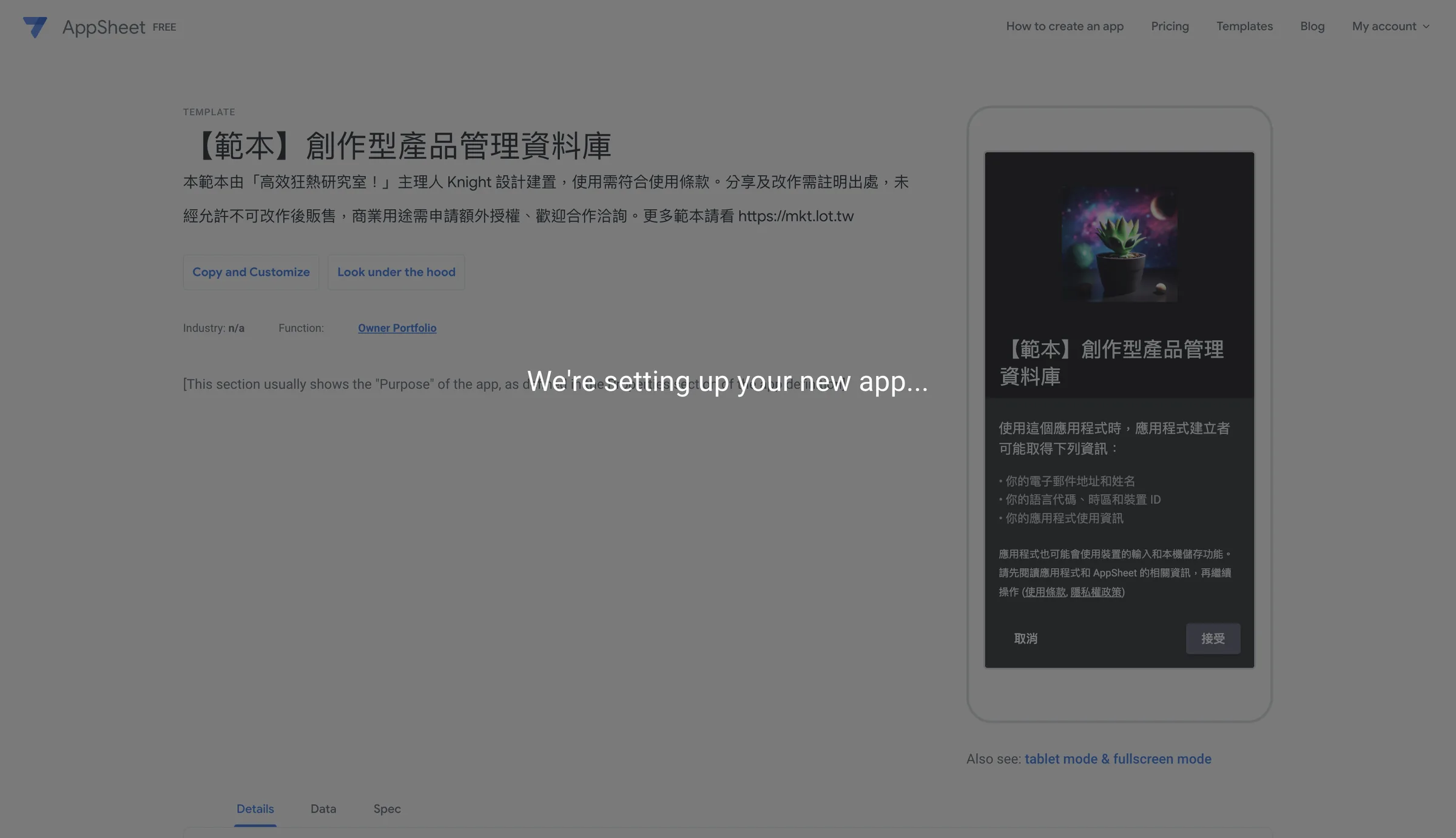Click the 取消 cancel button in preview
Viewport: 1456px width, 838px height.
(1026, 639)
